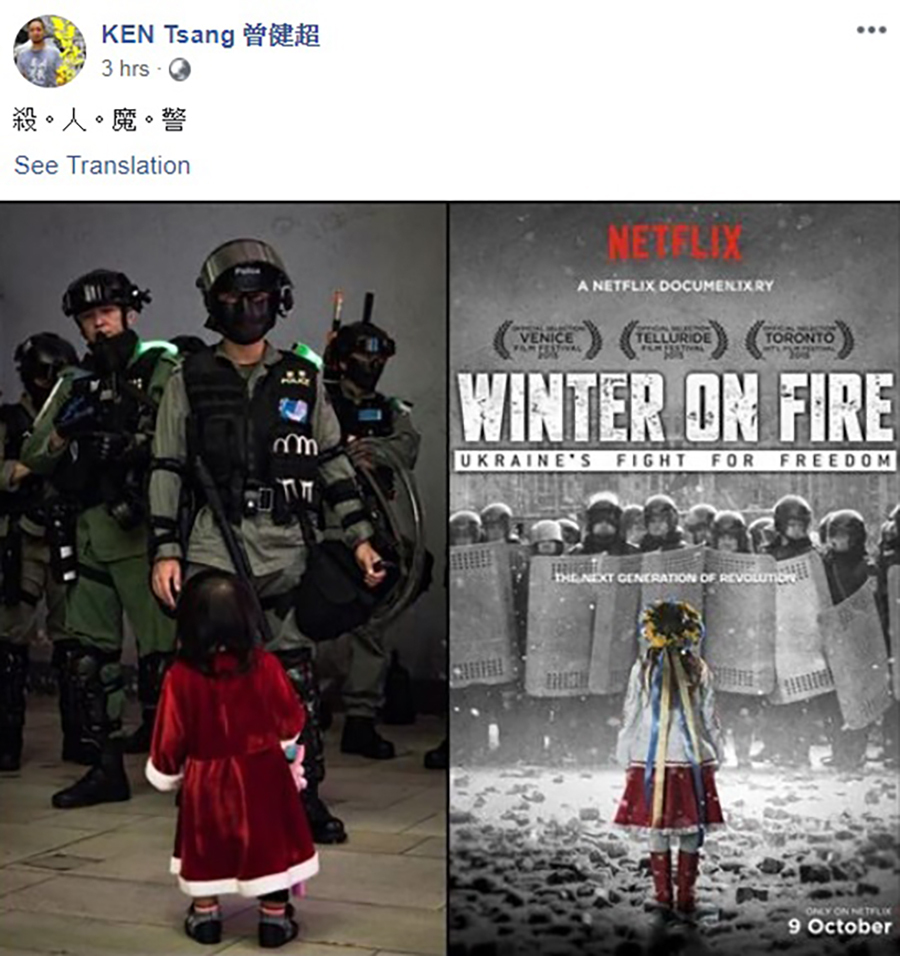Click the Telluride film festival laurel badge

point(674,340)
